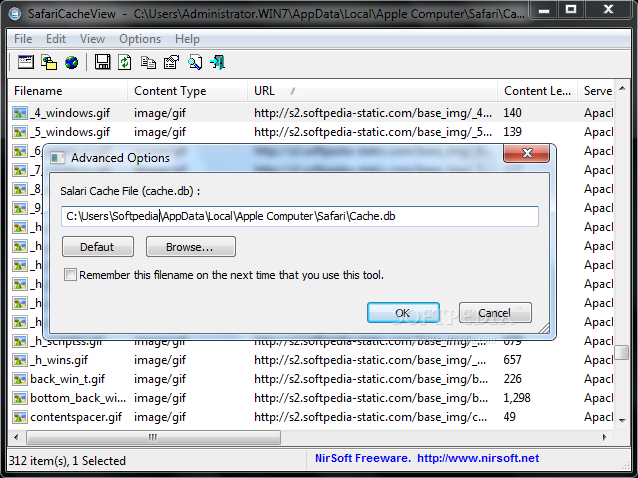
Task: Open Advanced Options via the first toolbar icon
Action: (26, 62)
